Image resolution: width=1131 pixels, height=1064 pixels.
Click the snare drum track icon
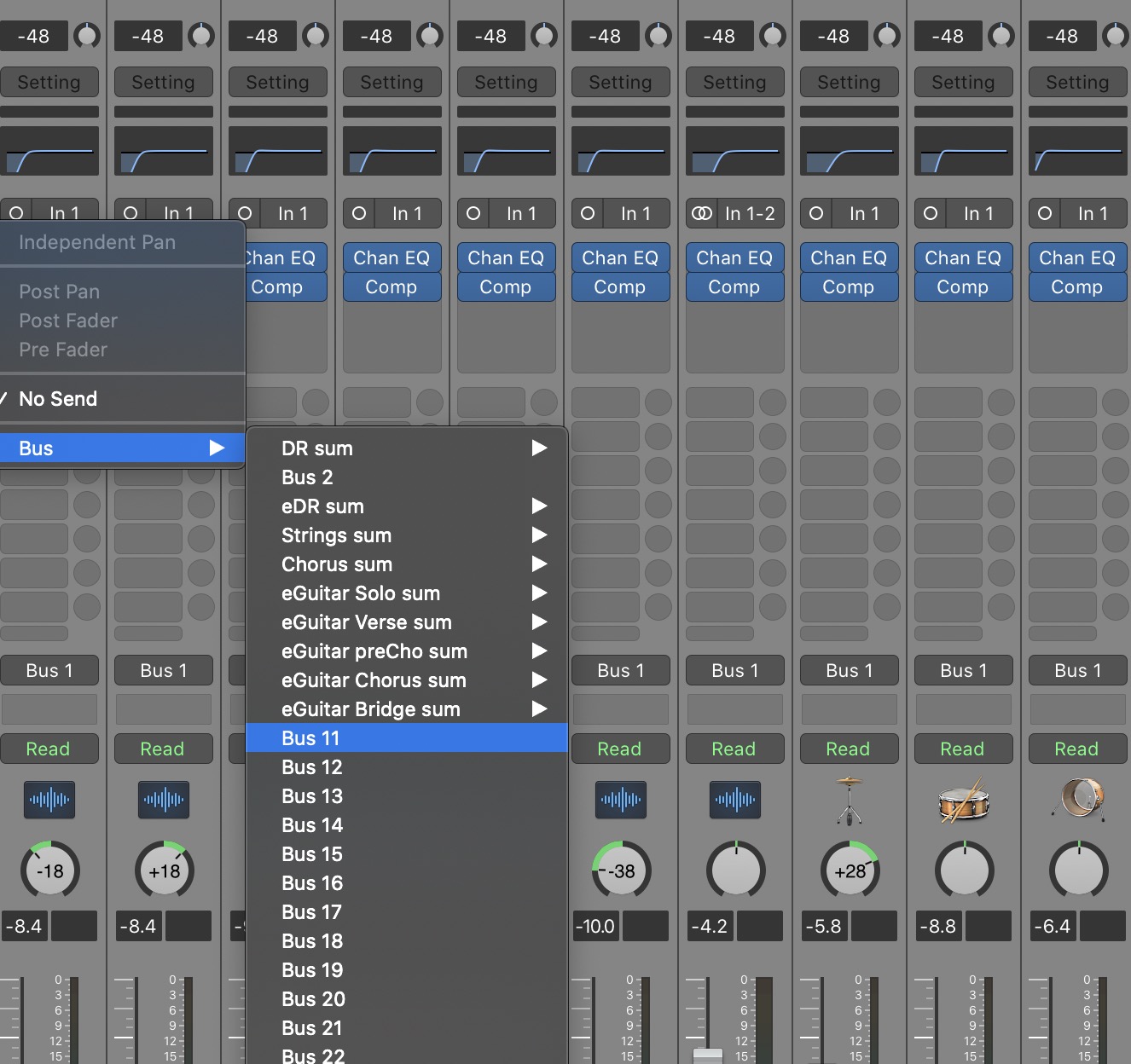pyautogui.click(x=963, y=800)
